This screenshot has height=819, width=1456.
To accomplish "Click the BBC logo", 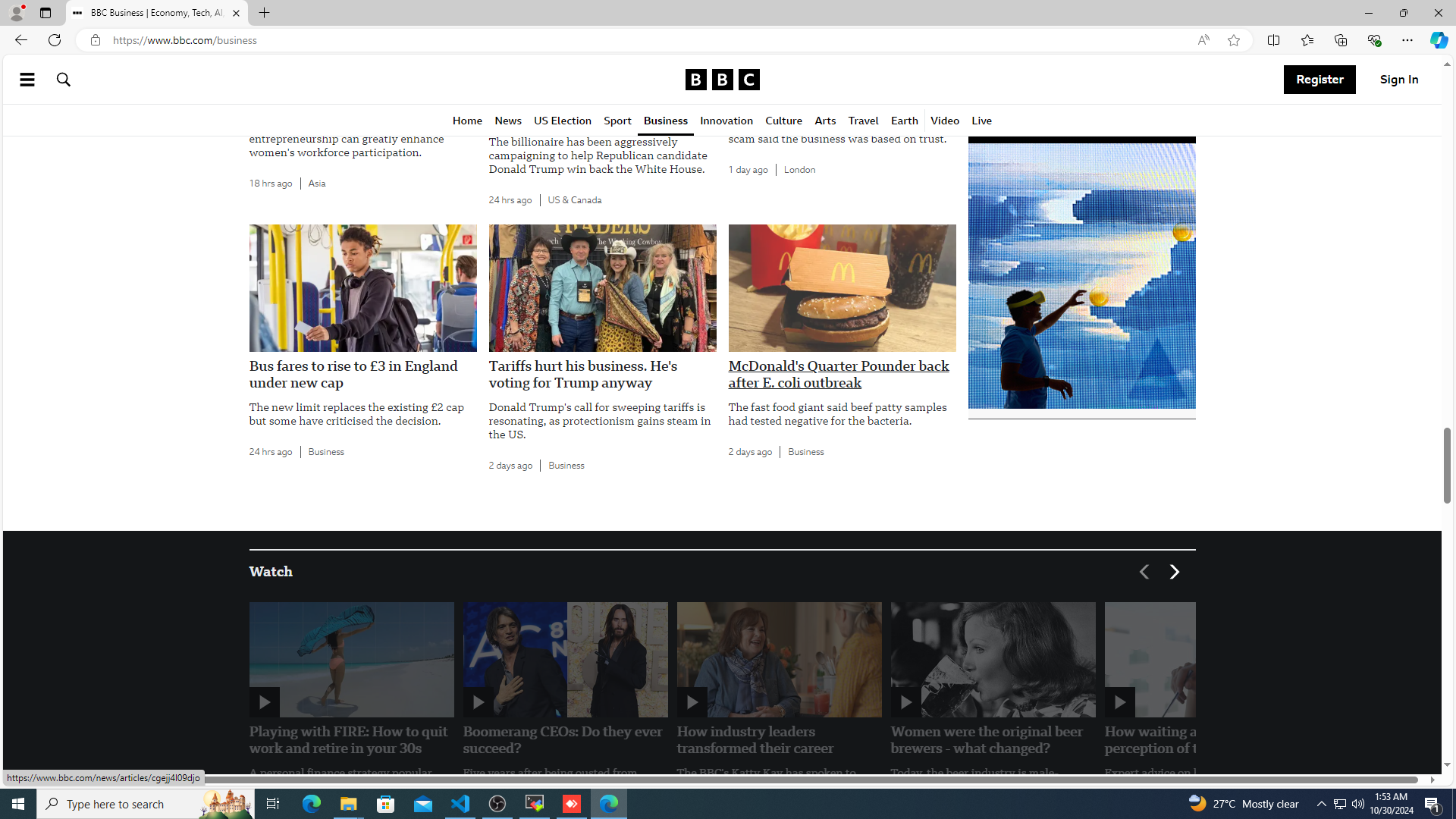I will 722,80.
